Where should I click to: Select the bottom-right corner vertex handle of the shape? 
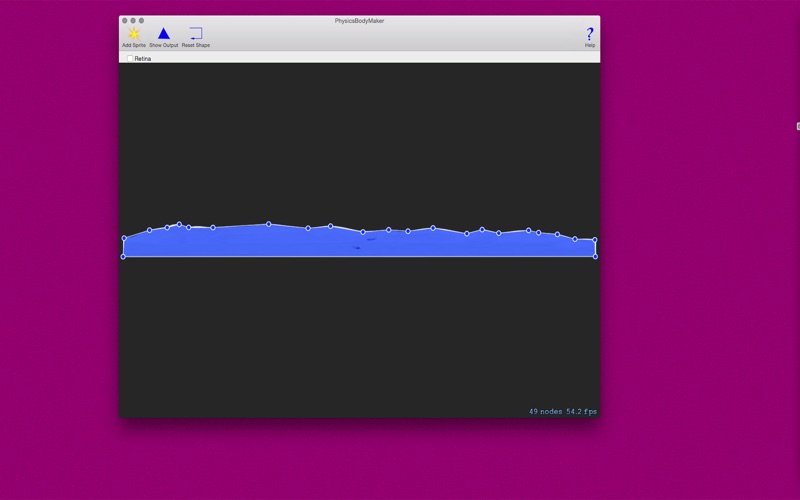point(595,257)
